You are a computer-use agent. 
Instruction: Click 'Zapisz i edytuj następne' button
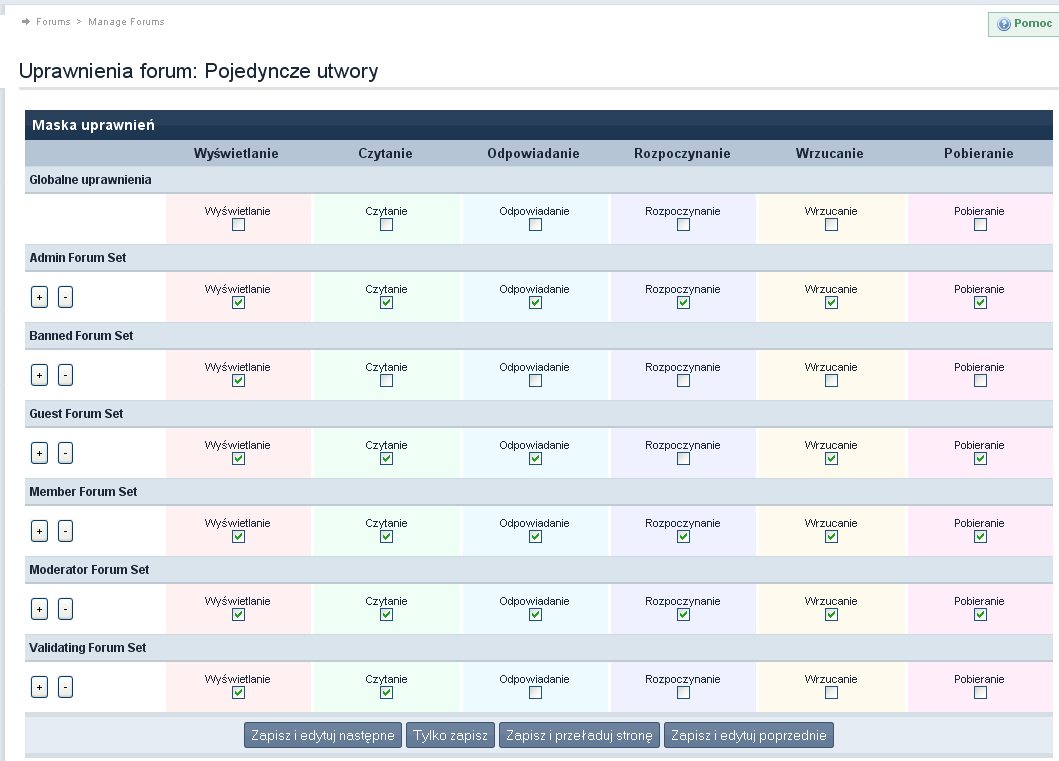(323, 736)
